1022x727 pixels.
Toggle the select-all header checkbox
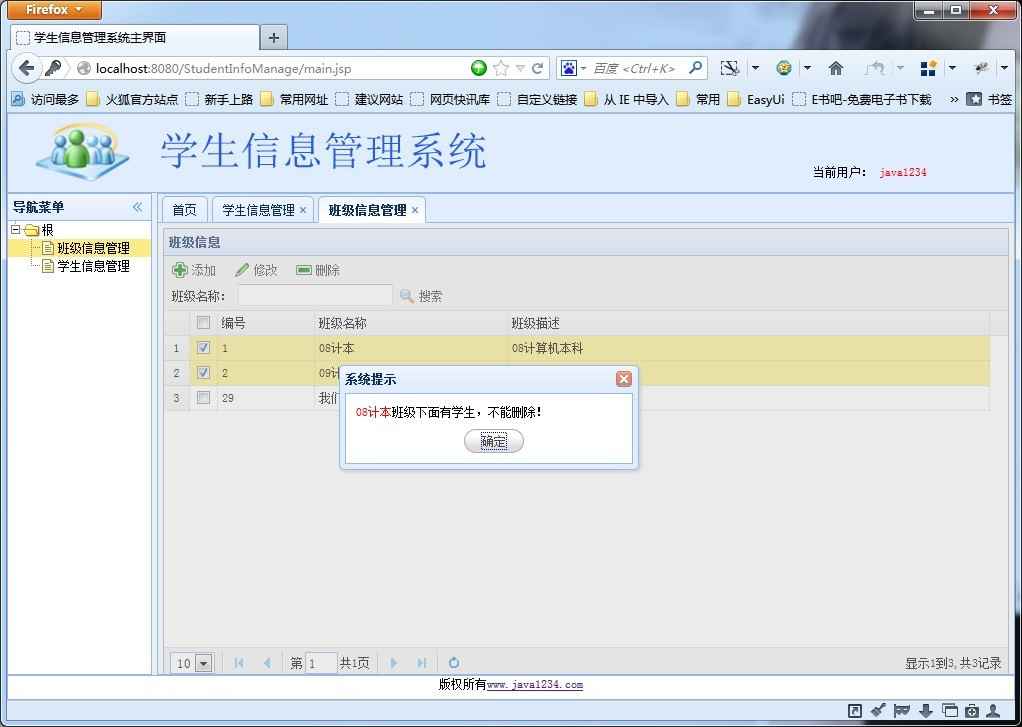[203, 323]
